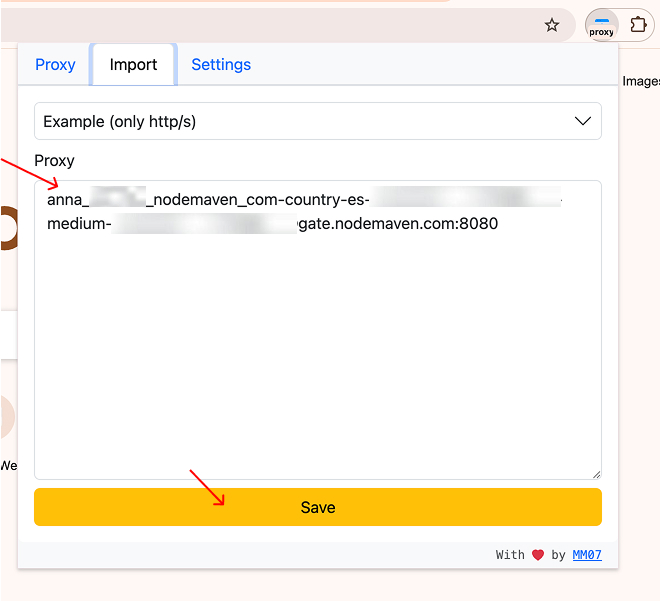Click the 'With' footer text
The height and width of the screenshot is (601, 660).
tap(510, 555)
